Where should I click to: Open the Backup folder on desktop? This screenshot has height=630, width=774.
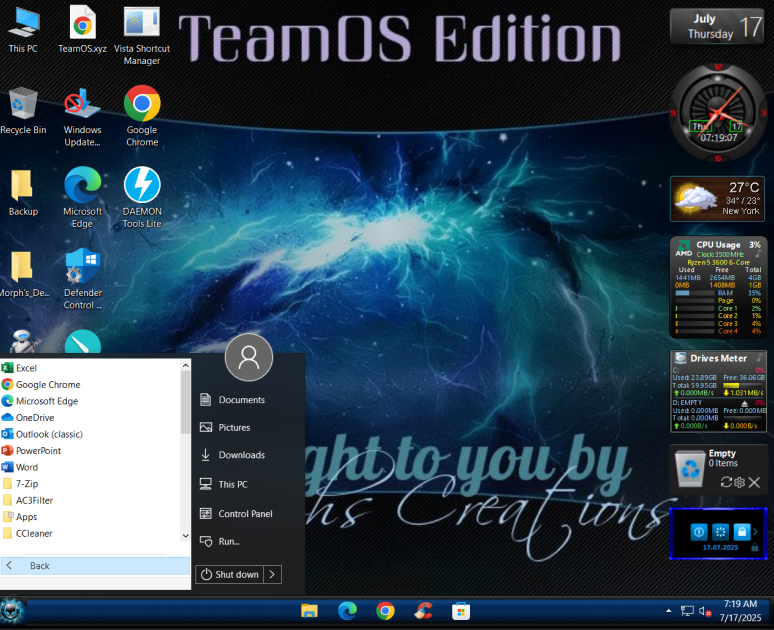(x=23, y=193)
